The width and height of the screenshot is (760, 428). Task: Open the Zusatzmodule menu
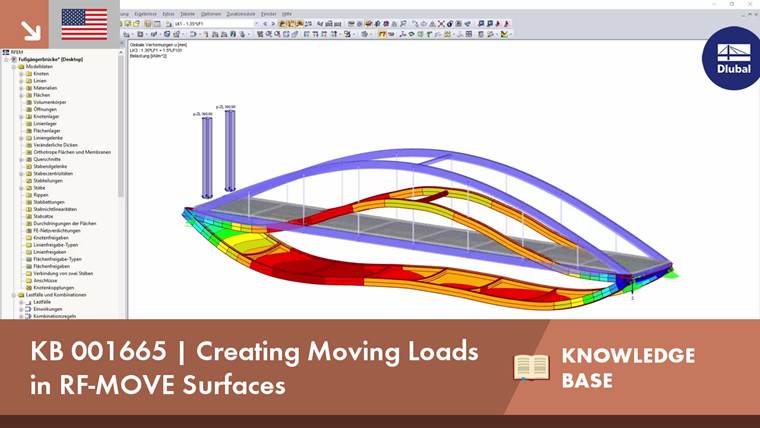click(241, 14)
